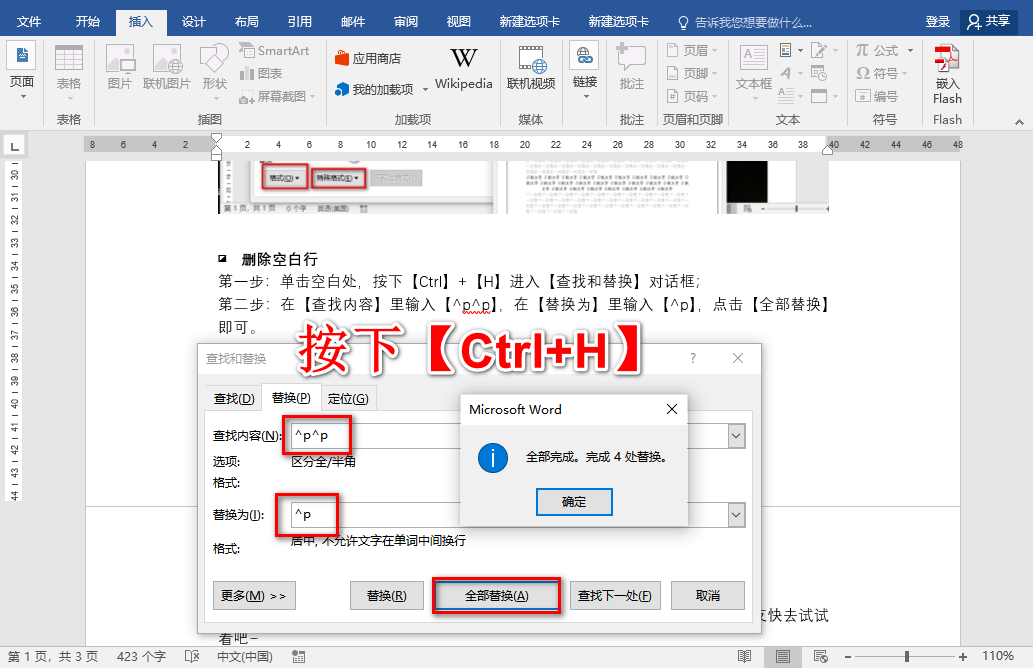Click the 批注 comment icon
The height and width of the screenshot is (668, 1033).
(631, 68)
